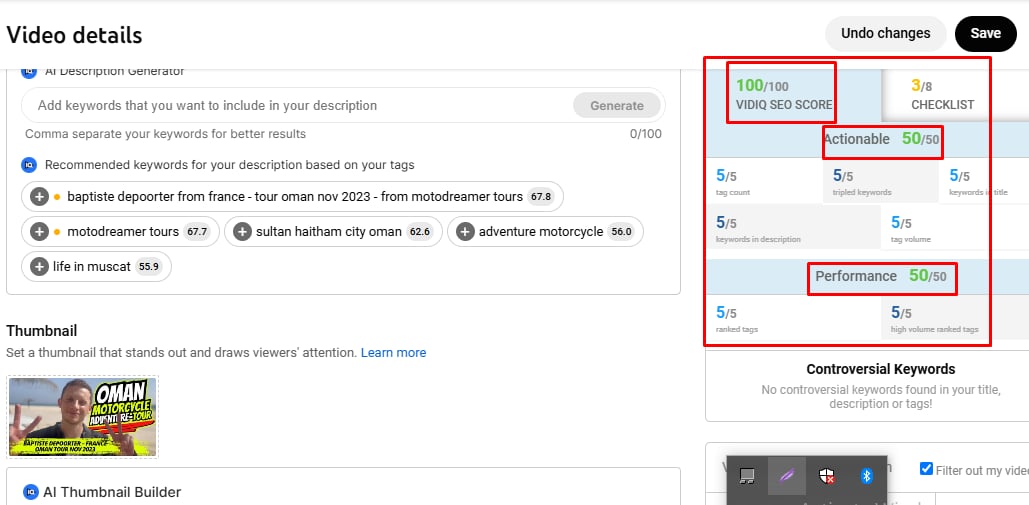
Task: Select the Oman motorcycle tour thumbnail
Action: coord(82,416)
